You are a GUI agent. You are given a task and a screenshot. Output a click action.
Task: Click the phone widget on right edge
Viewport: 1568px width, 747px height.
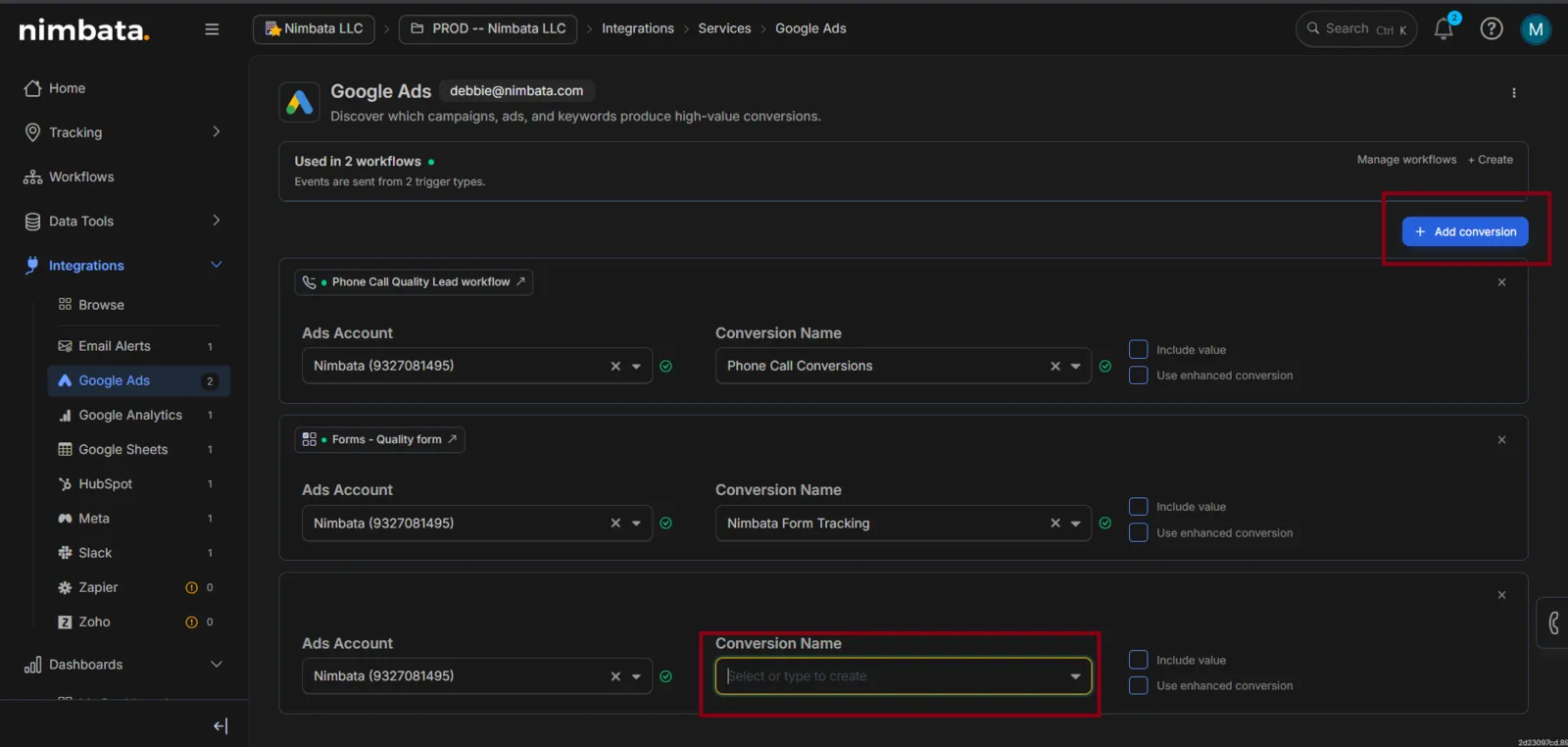pyautogui.click(x=1552, y=622)
